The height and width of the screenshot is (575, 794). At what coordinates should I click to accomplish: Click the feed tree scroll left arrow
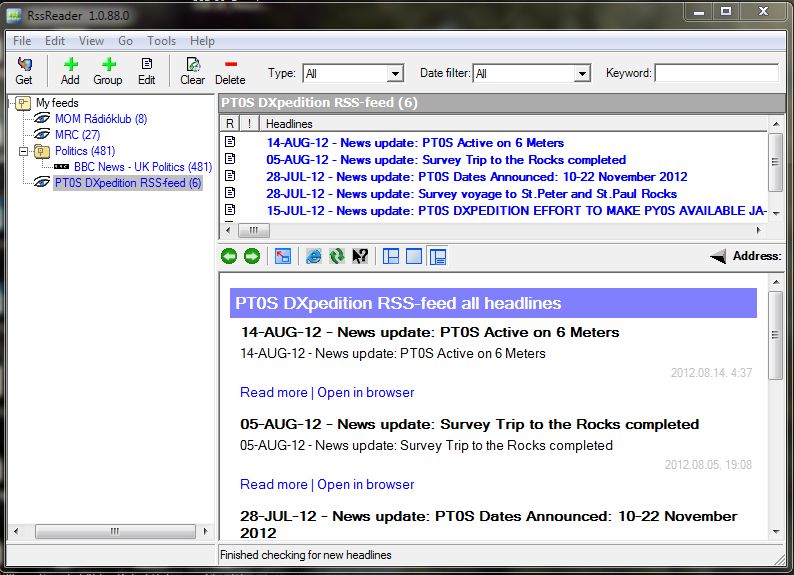tap(16, 531)
